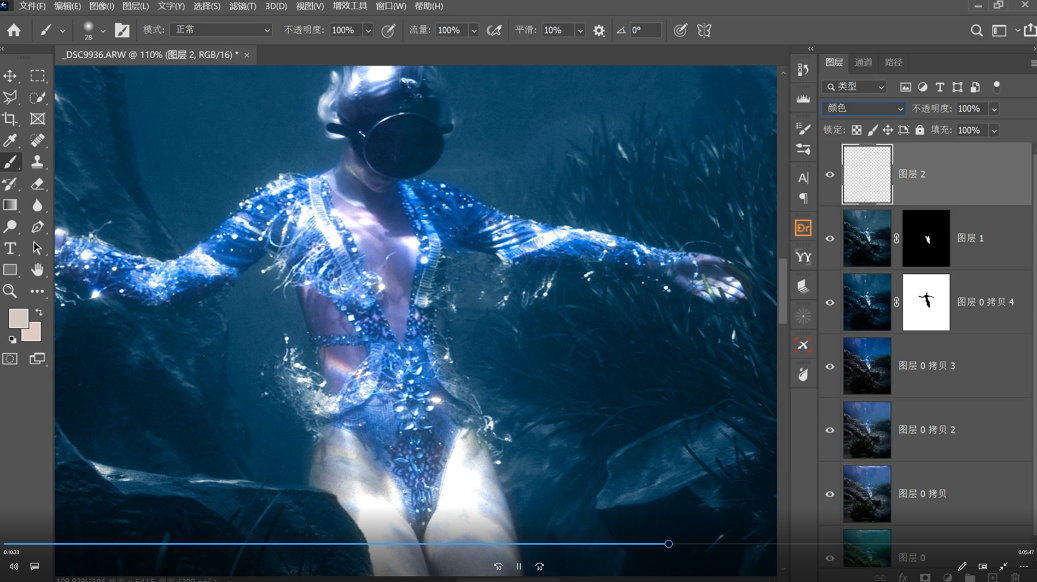Select the Path Selection tool
Image resolution: width=1037 pixels, height=582 pixels.
pyautogui.click(x=38, y=248)
